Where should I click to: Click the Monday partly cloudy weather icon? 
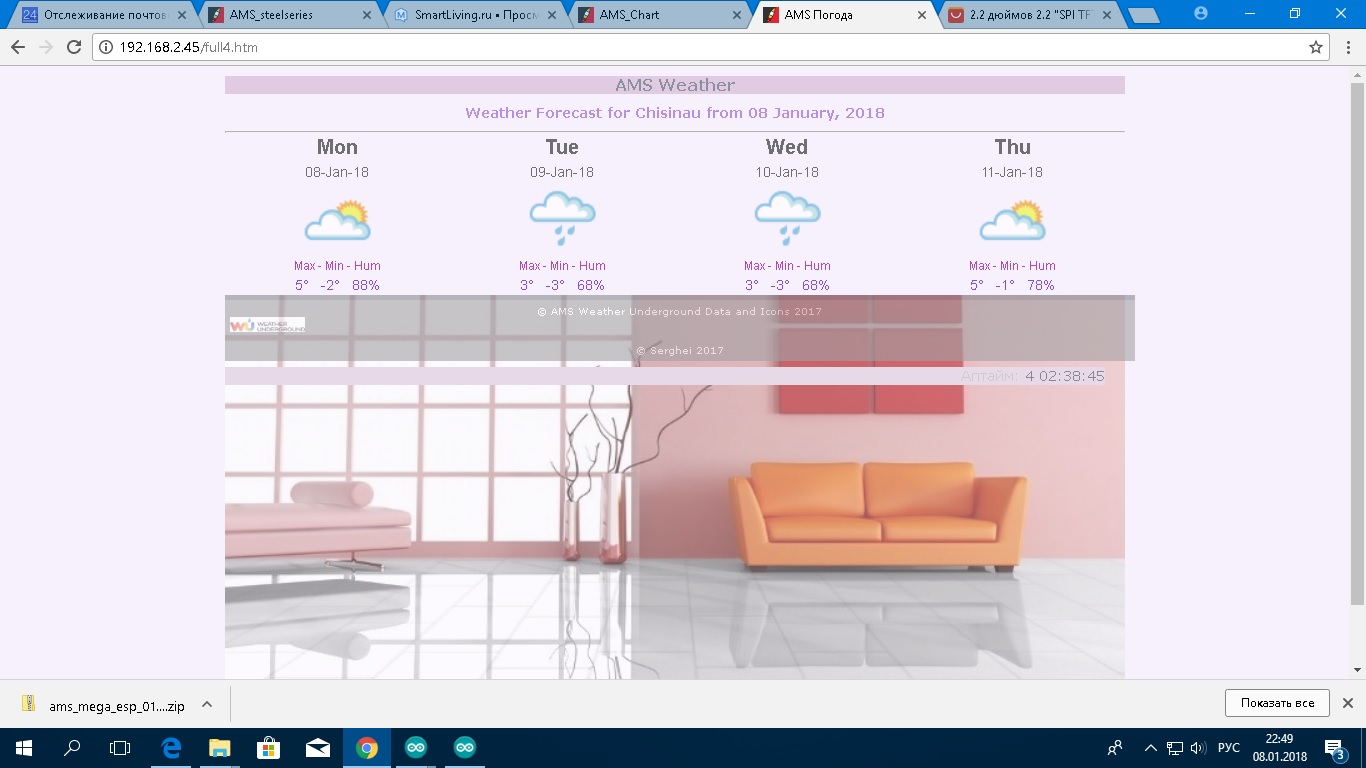[x=337, y=218]
